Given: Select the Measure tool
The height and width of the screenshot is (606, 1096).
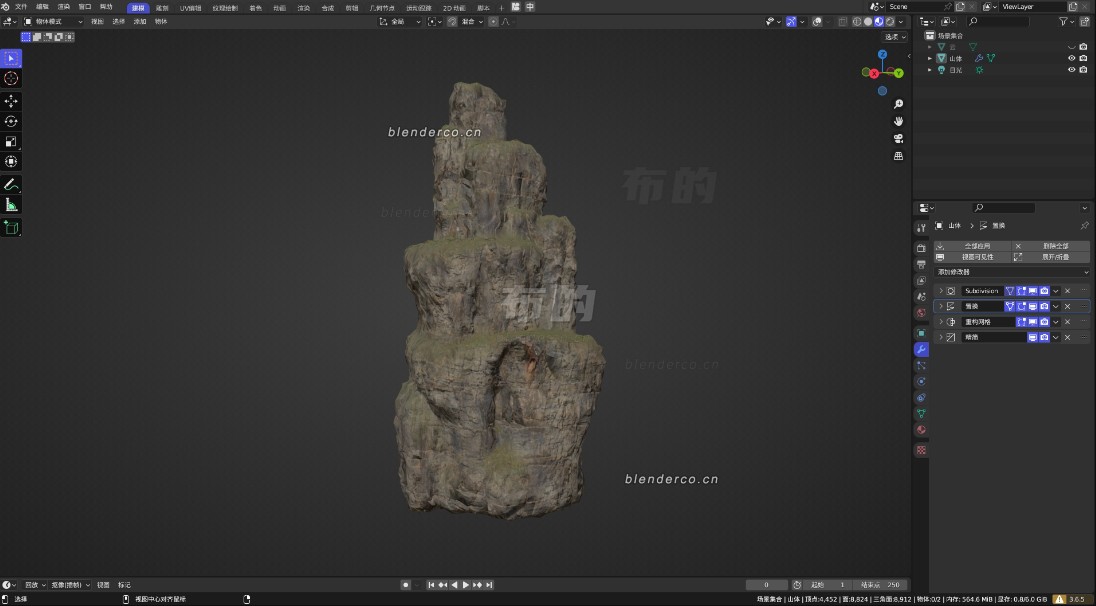Looking at the screenshot, I should [10, 205].
